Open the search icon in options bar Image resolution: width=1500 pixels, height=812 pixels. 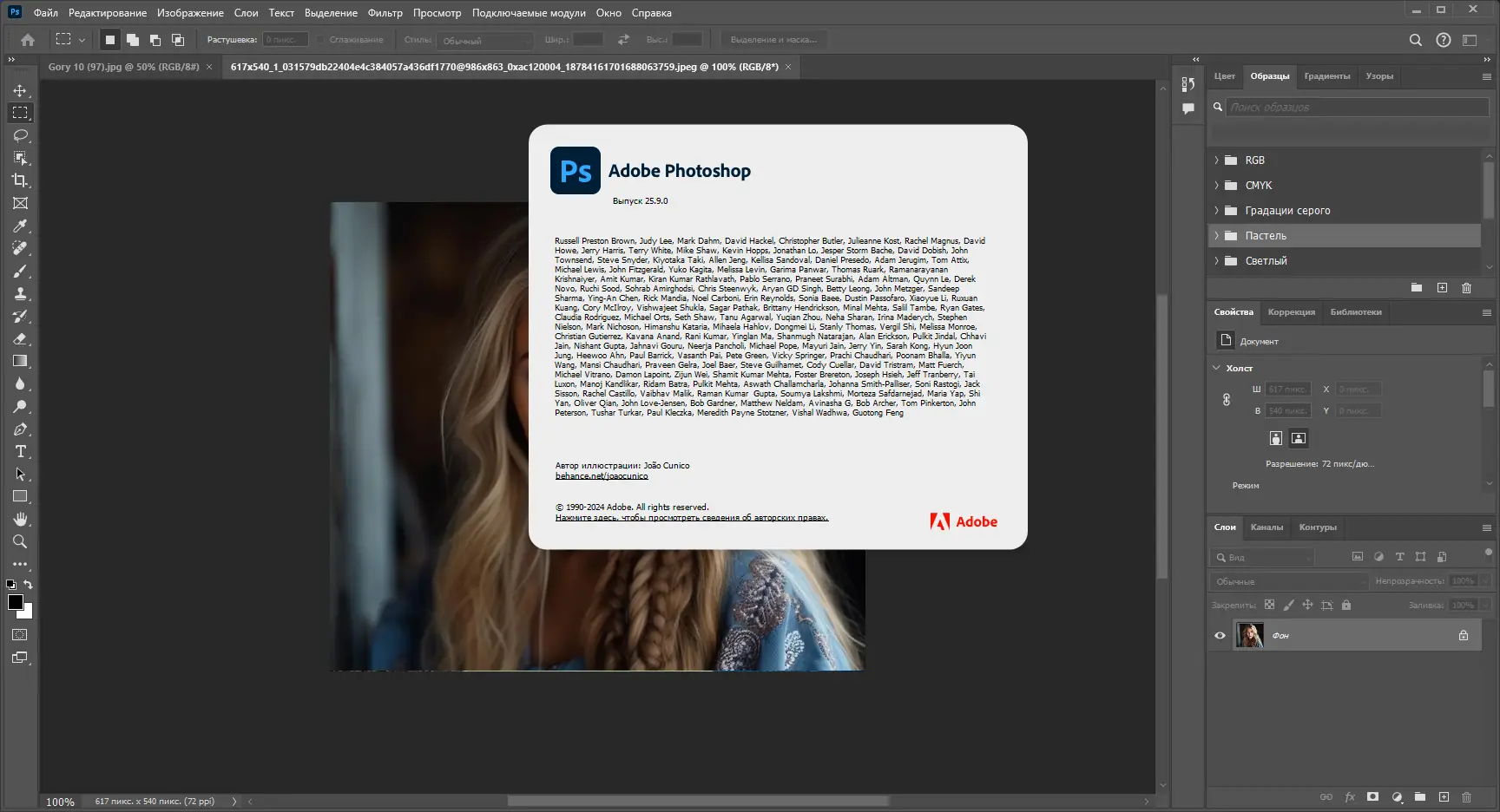tap(1416, 40)
